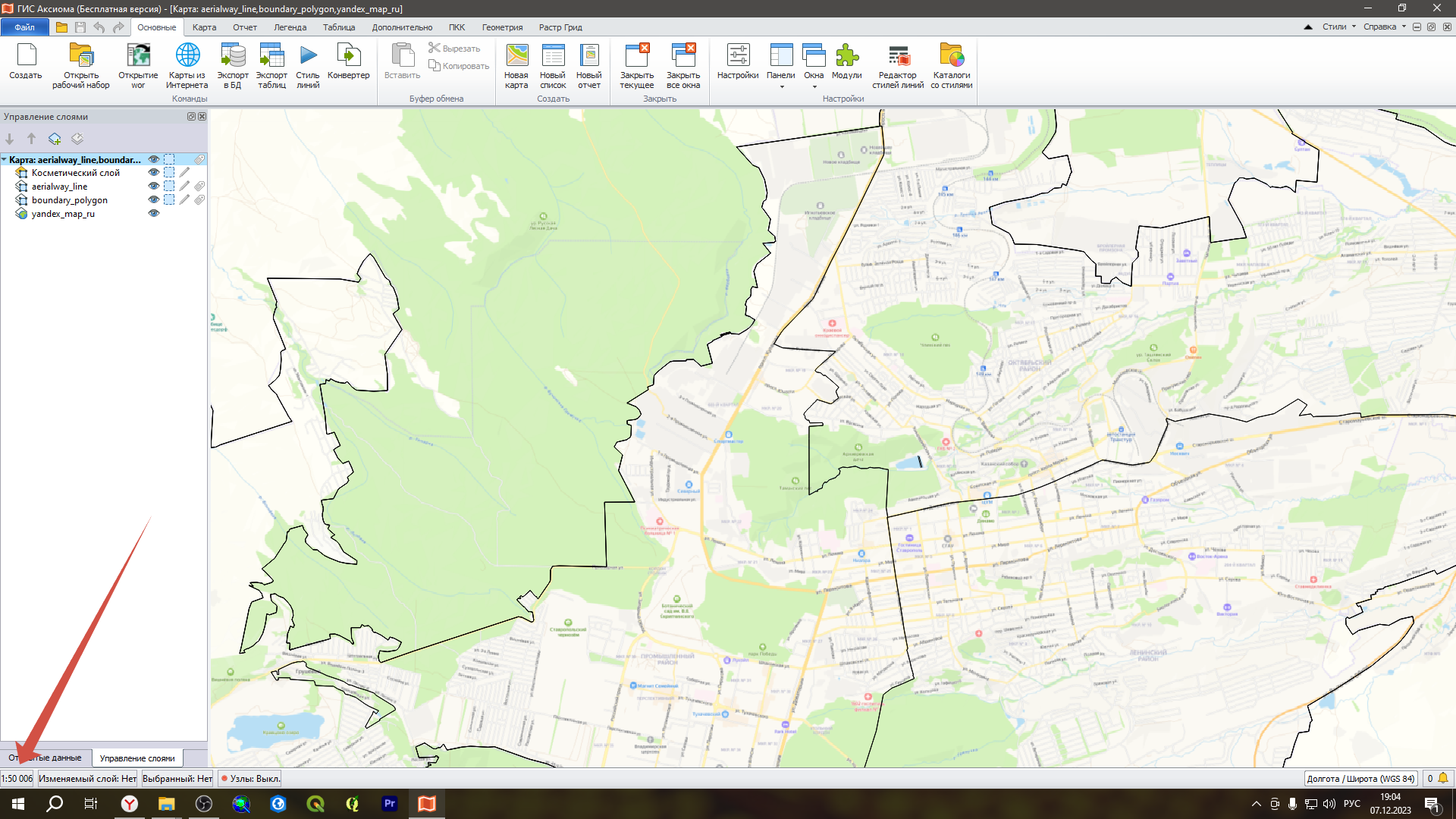Viewport: 1456px width, 819px height.
Task: Open the 'Стили' dropdown in the top right
Action: pyautogui.click(x=1338, y=27)
